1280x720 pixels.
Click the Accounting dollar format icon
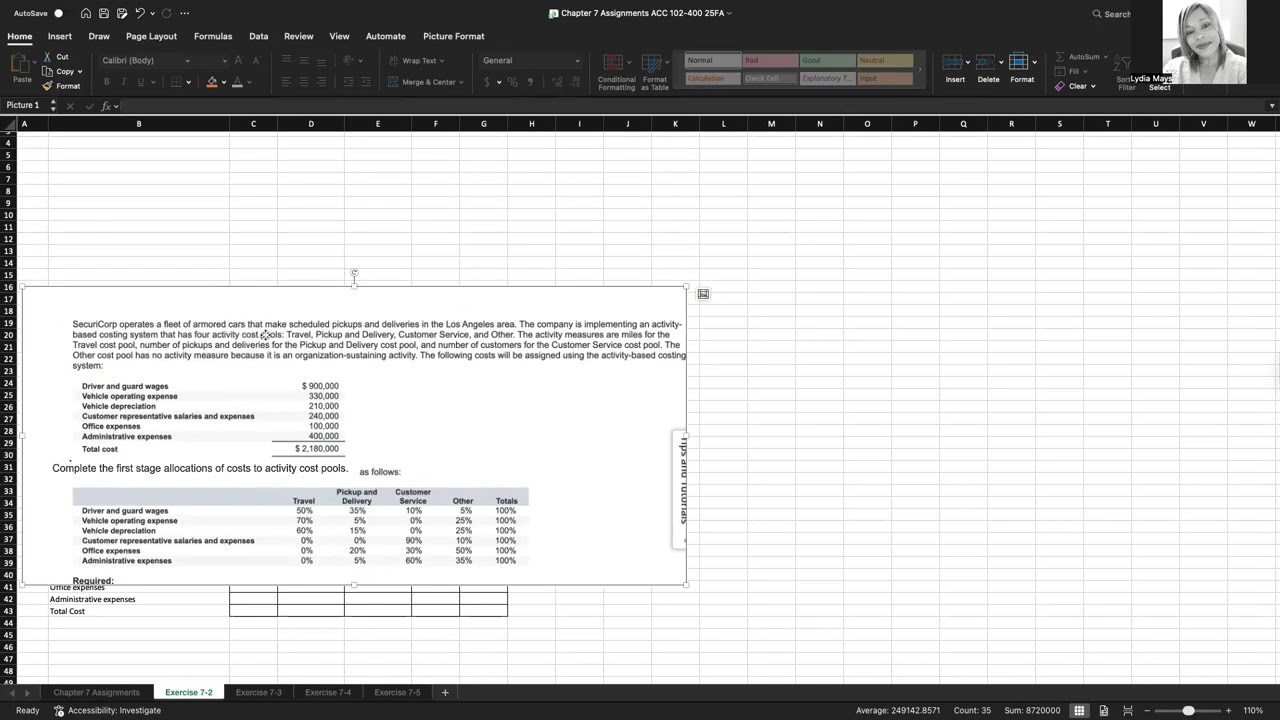coord(488,82)
